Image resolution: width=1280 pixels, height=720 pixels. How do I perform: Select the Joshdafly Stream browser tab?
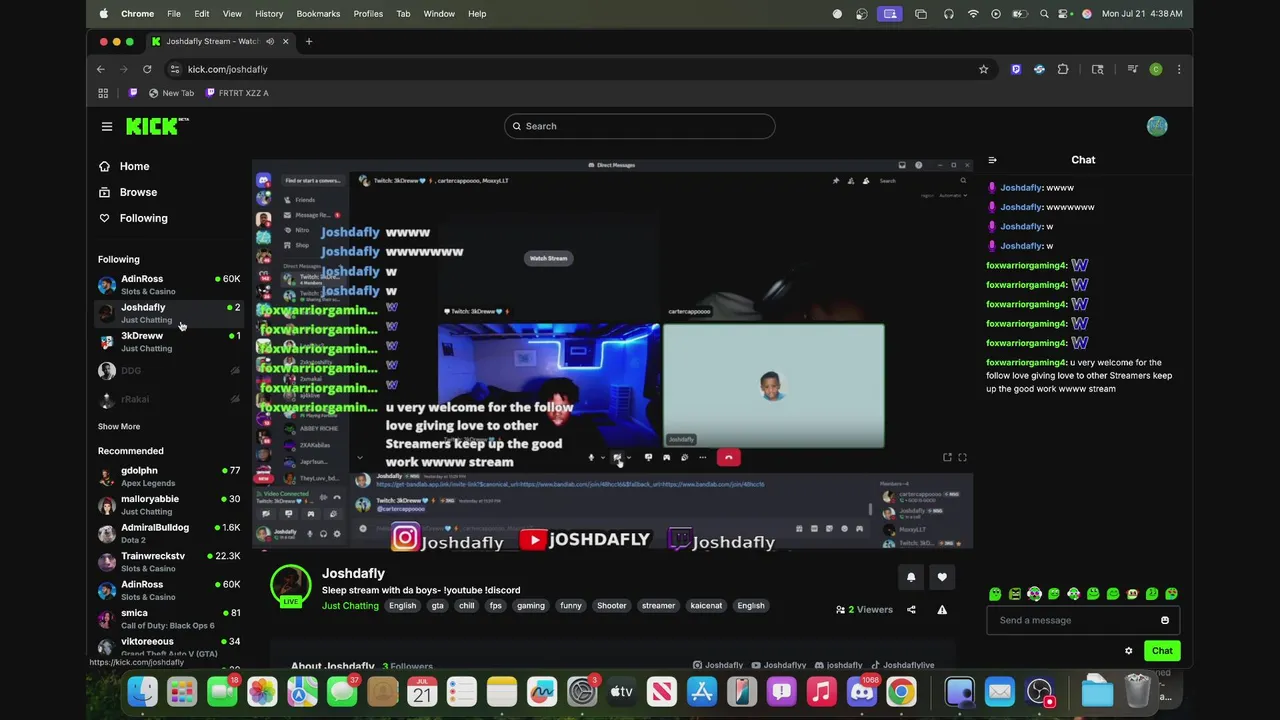pyautogui.click(x=220, y=41)
